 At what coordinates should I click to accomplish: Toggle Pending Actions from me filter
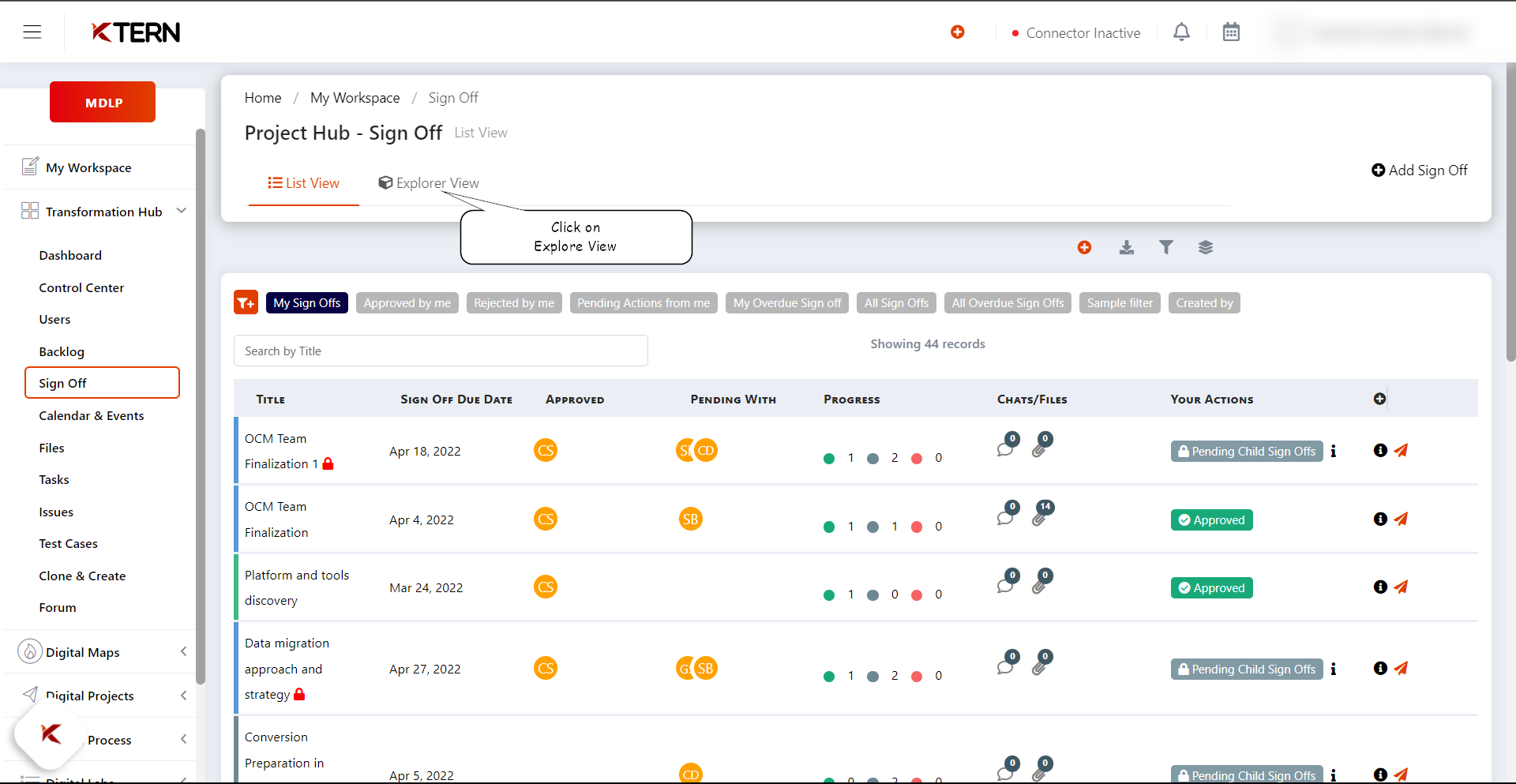click(x=644, y=302)
